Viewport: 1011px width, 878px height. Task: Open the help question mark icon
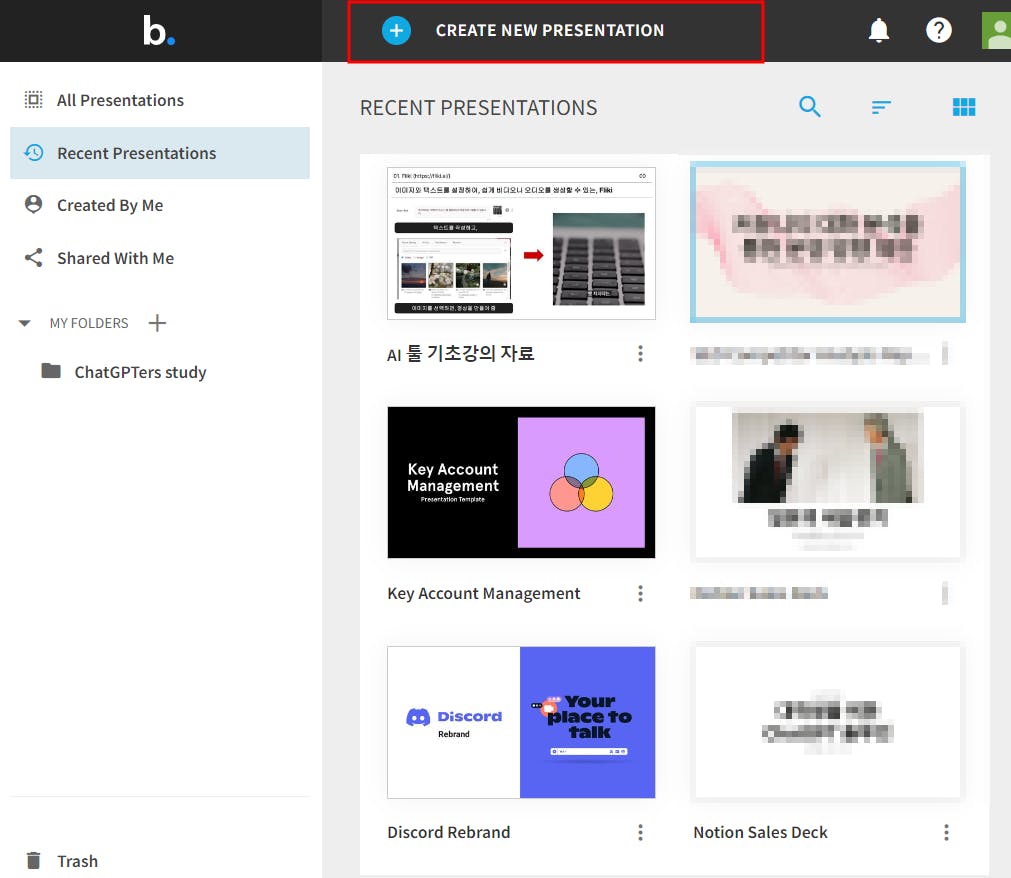click(x=938, y=30)
